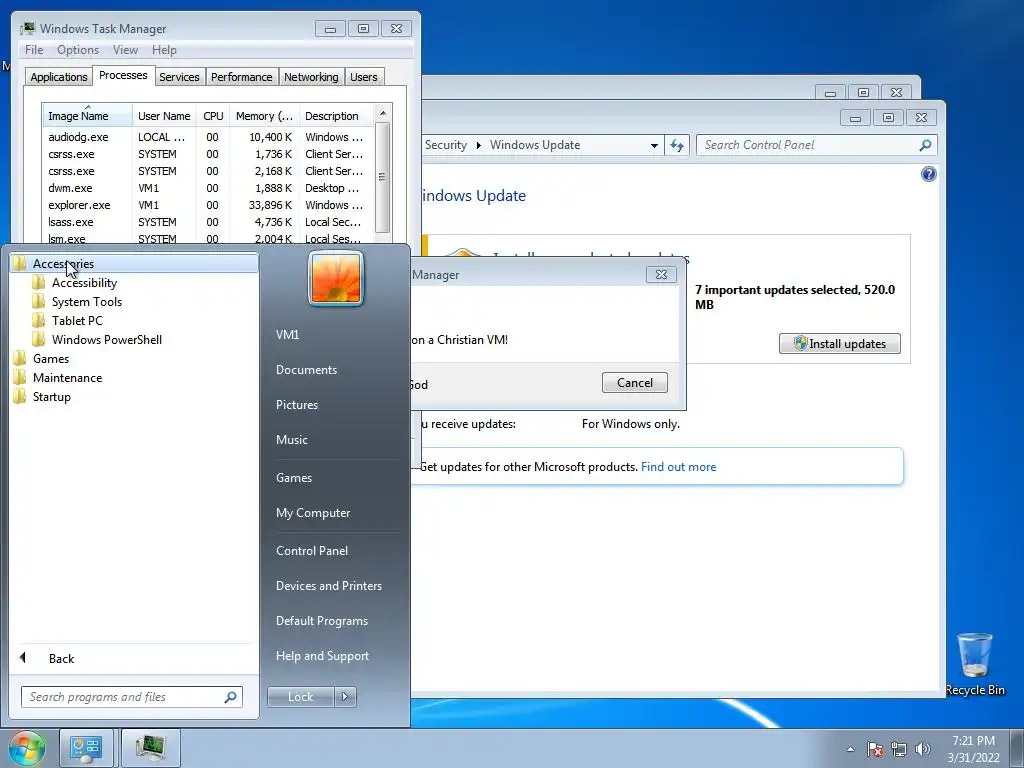Open VM1 user folder link
Image resolution: width=1024 pixels, height=768 pixels.
287,334
